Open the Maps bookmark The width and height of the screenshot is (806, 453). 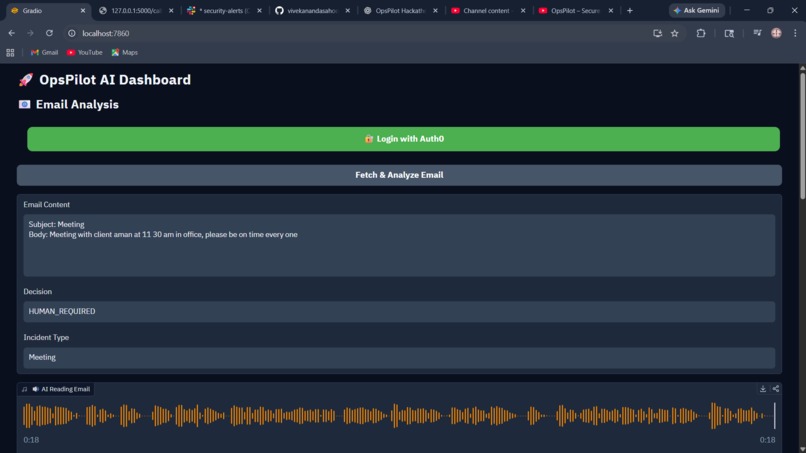tap(124, 52)
